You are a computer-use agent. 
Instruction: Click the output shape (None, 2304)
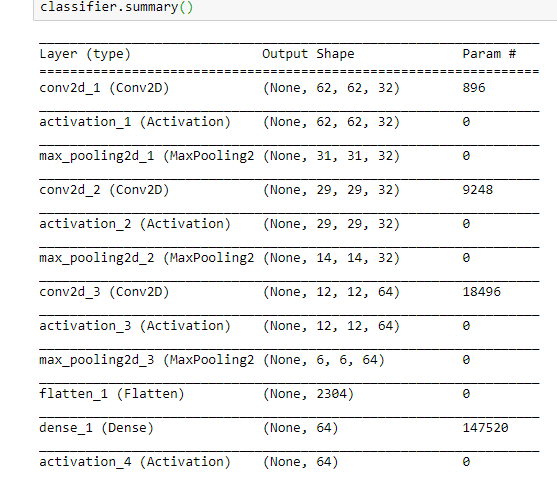coord(308,394)
